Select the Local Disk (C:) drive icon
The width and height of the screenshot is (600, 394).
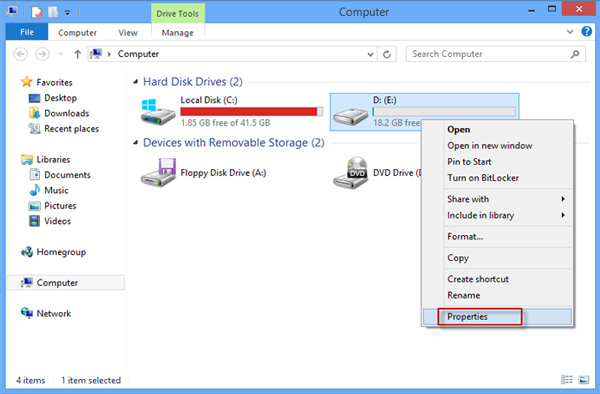tap(158, 112)
